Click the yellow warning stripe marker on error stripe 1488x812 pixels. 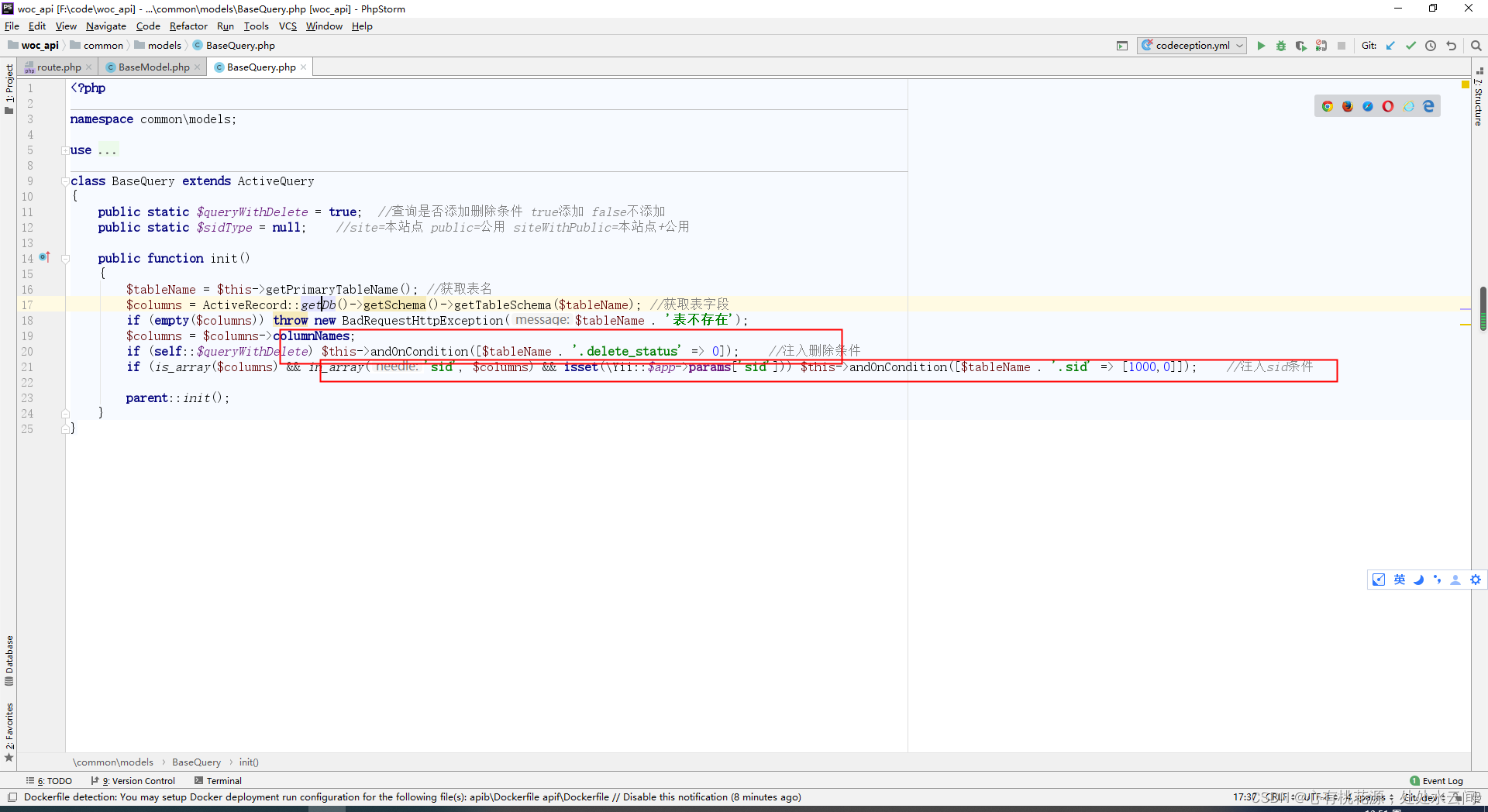pos(1465,325)
